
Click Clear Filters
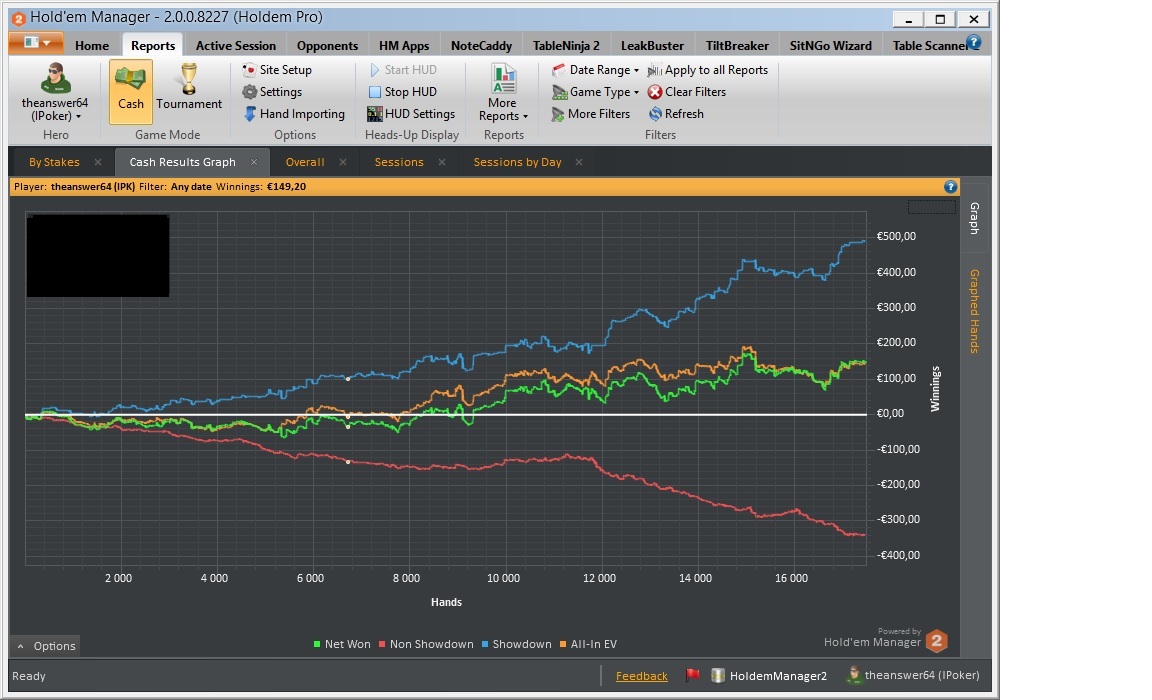tap(687, 92)
